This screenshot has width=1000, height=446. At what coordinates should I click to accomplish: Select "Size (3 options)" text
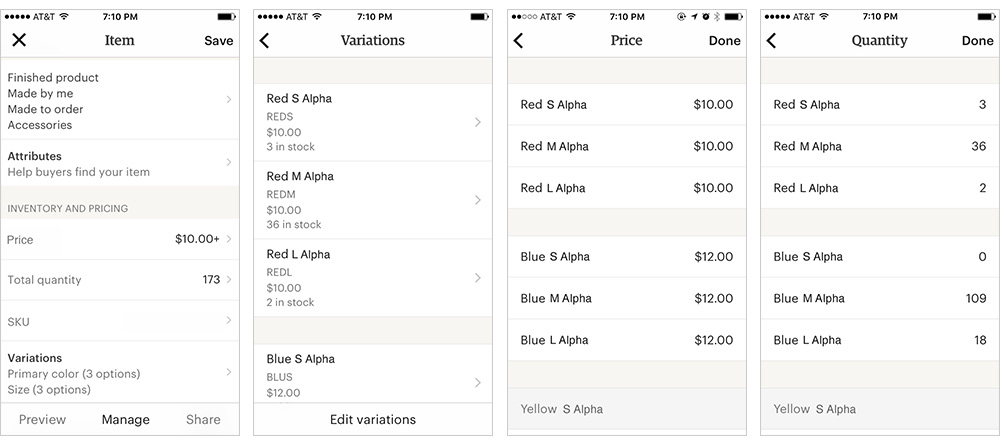pyautogui.click(x=49, y=390)
